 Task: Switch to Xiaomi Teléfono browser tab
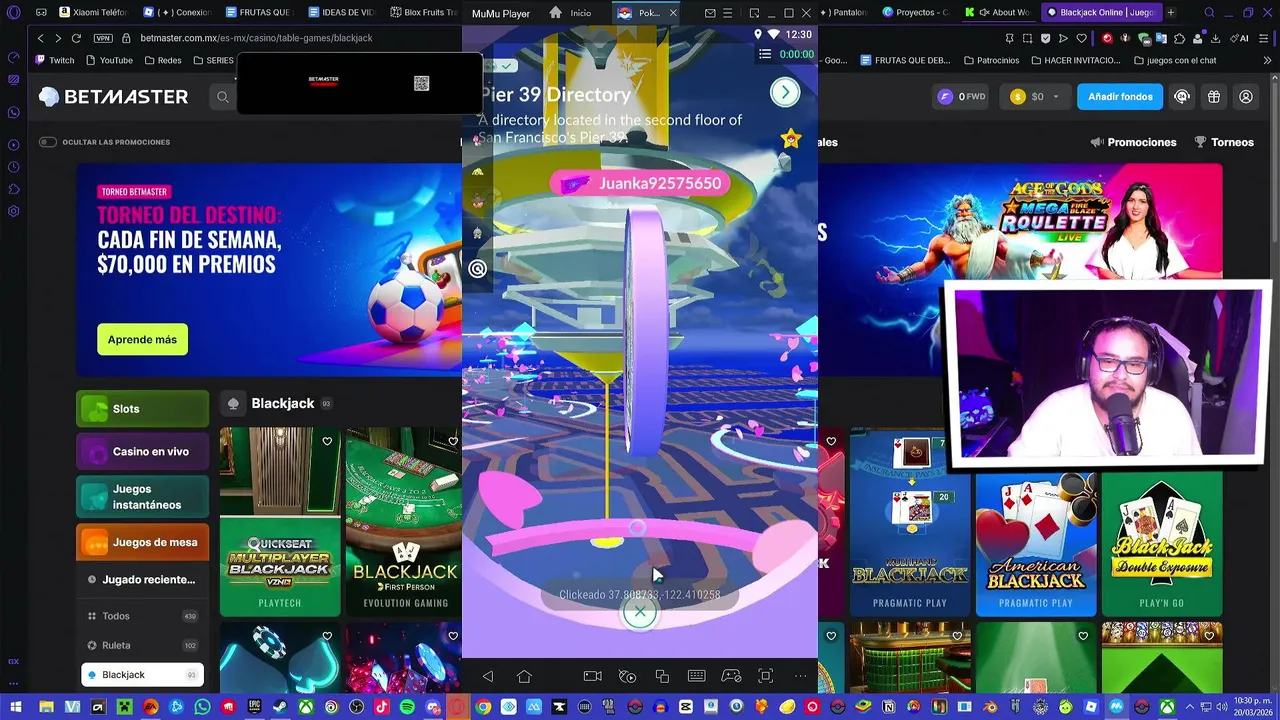(94, 13)
